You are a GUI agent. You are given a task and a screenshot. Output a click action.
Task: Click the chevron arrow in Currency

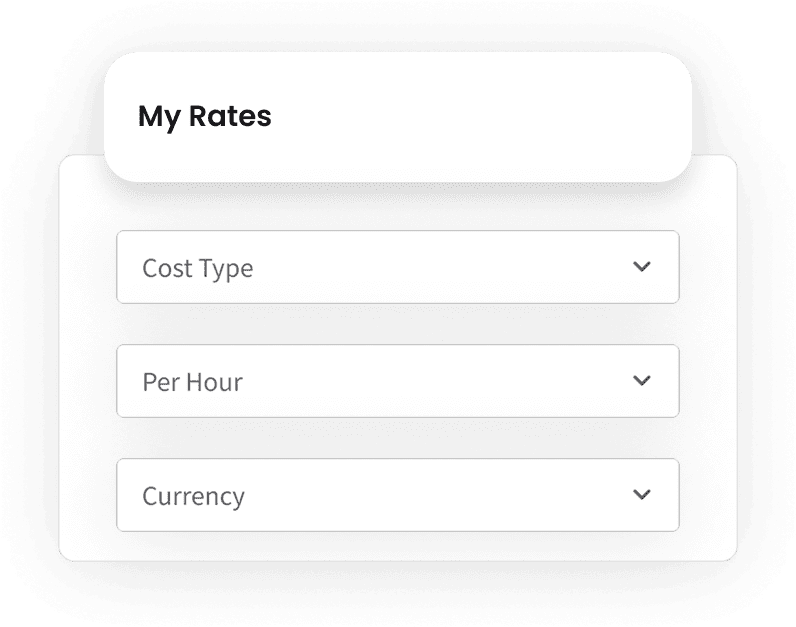(642, 495)
